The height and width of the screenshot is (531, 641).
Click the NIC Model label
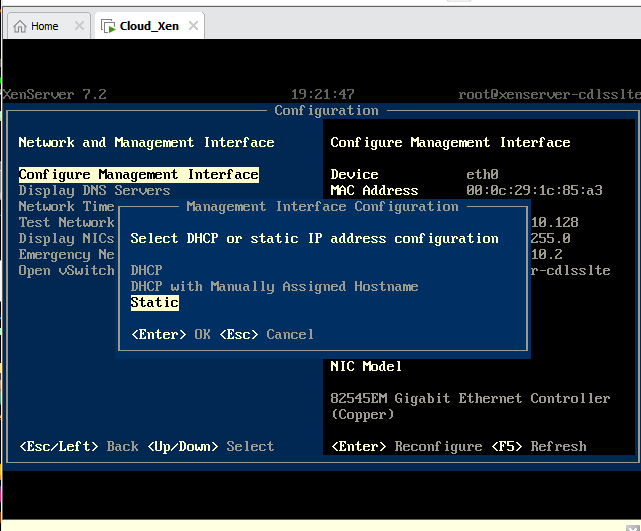tap(366, 366)
